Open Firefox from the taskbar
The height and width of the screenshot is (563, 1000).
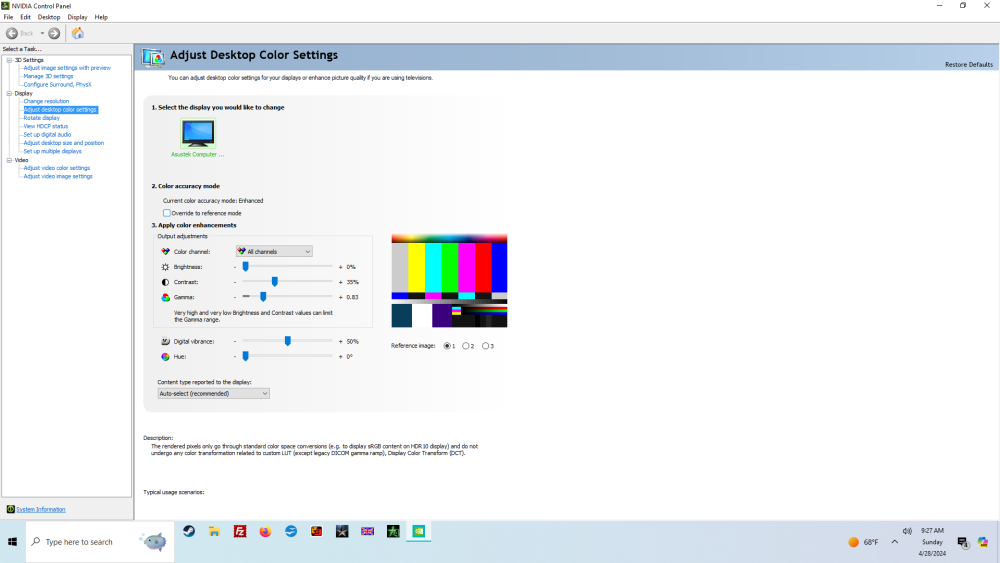pos(265,532)
